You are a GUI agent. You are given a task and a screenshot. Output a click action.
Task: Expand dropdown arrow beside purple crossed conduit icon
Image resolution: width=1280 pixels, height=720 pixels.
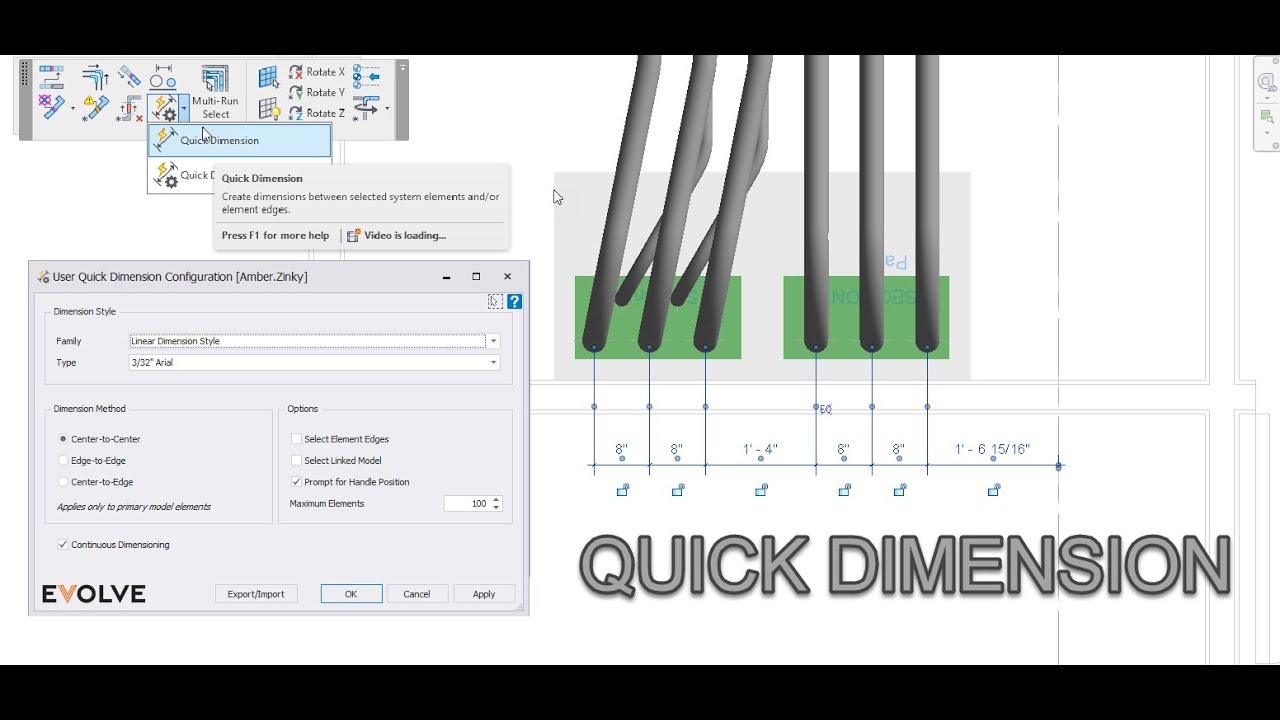coord(73,107)
